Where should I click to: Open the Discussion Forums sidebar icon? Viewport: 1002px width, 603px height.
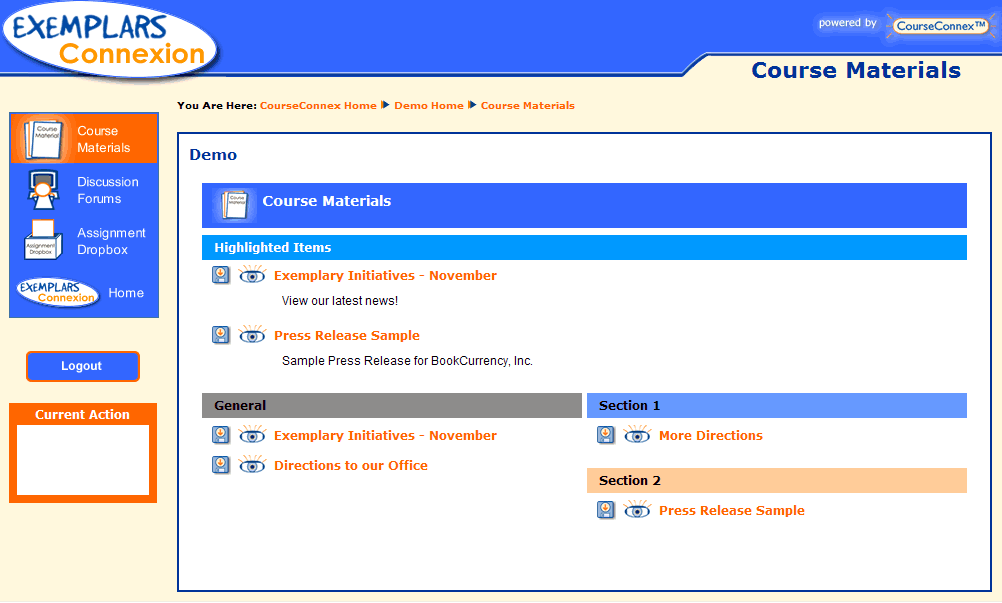(x=42, y=190)
